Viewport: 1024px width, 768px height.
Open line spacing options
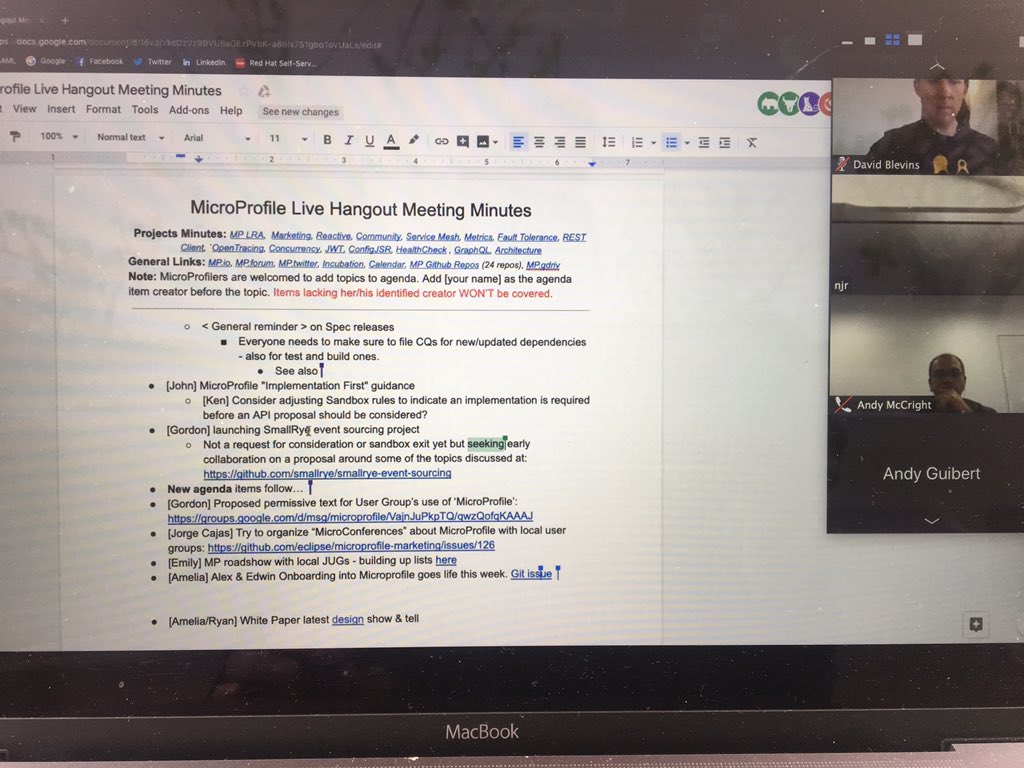click(x=608, y=142)
